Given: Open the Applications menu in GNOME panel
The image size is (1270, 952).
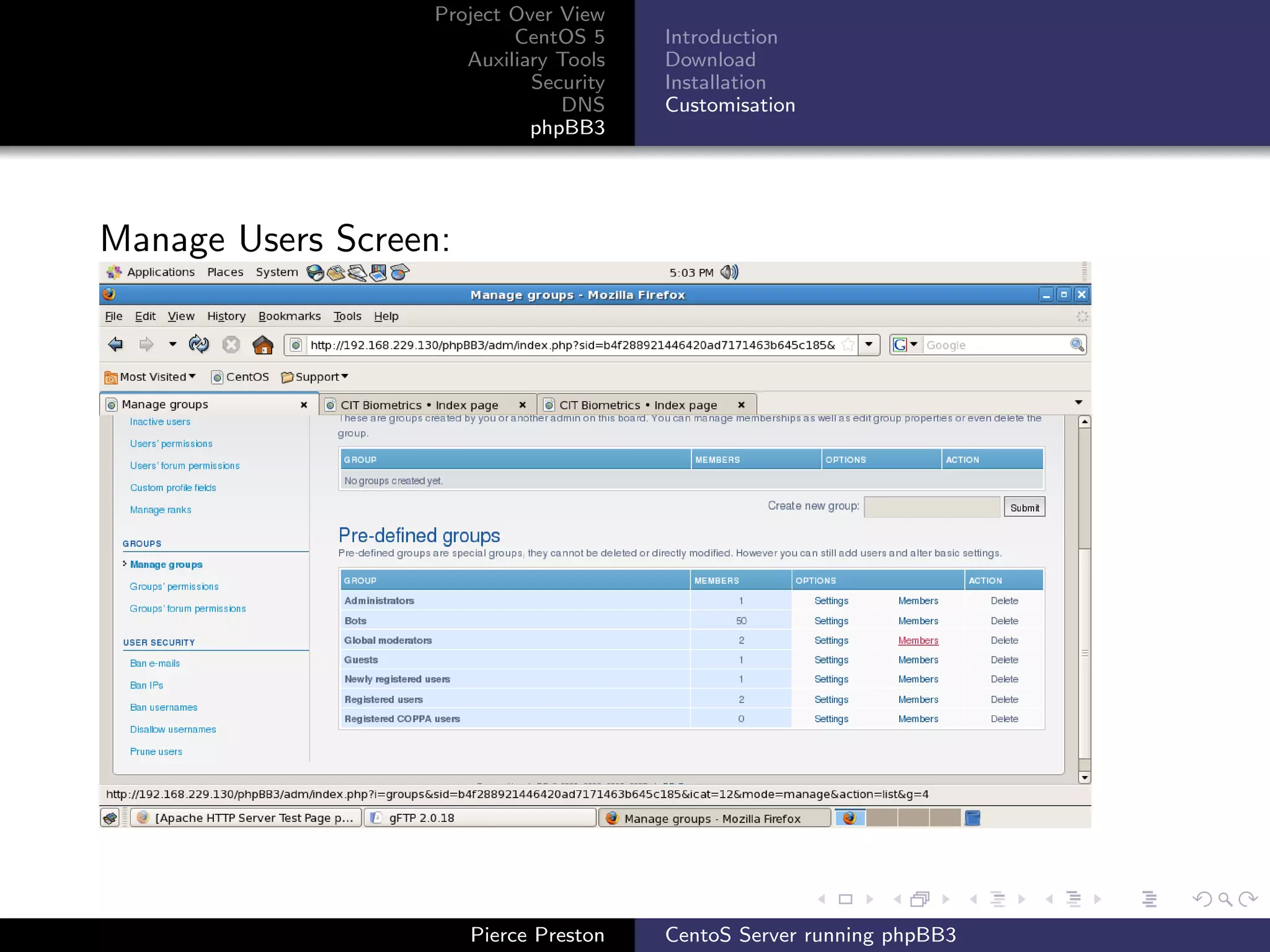Looking at the screenshot, I should tap(151, 272).
